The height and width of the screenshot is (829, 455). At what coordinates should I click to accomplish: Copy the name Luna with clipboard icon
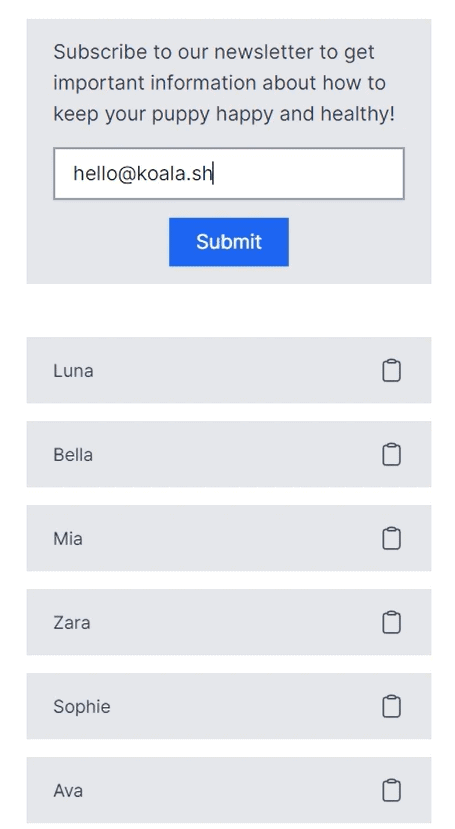click(x=391, y=370)
